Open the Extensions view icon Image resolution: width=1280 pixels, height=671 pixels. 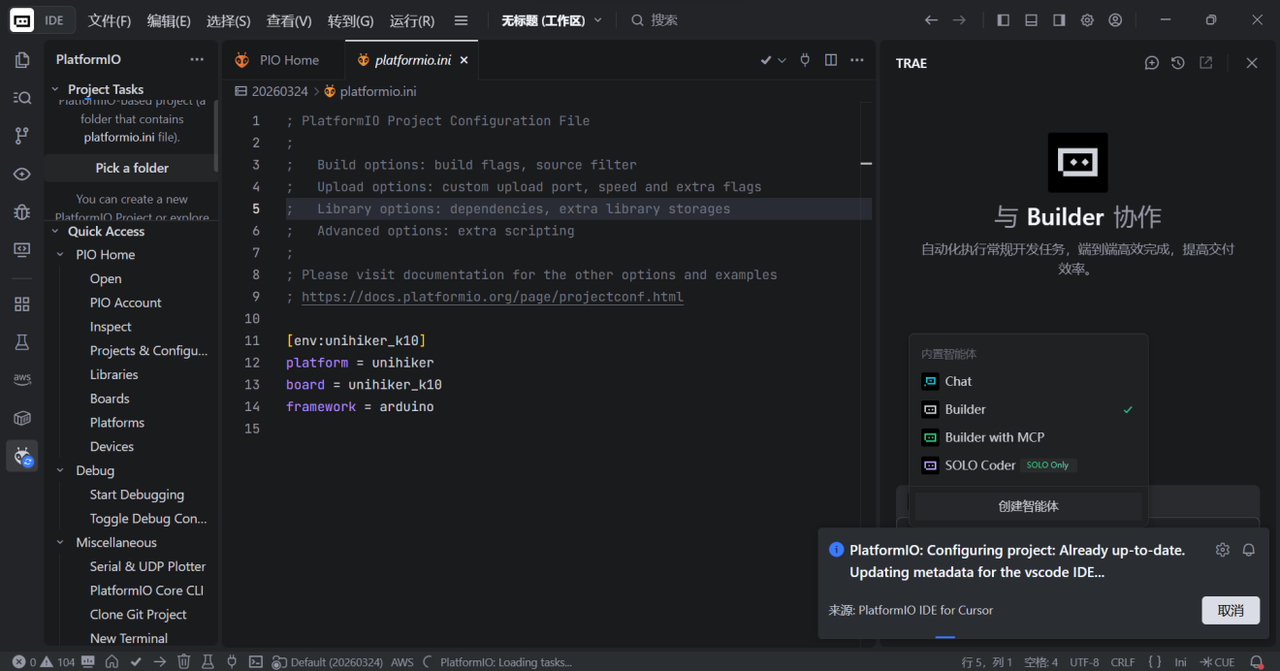pyautogui.click(x=22, y=304)
